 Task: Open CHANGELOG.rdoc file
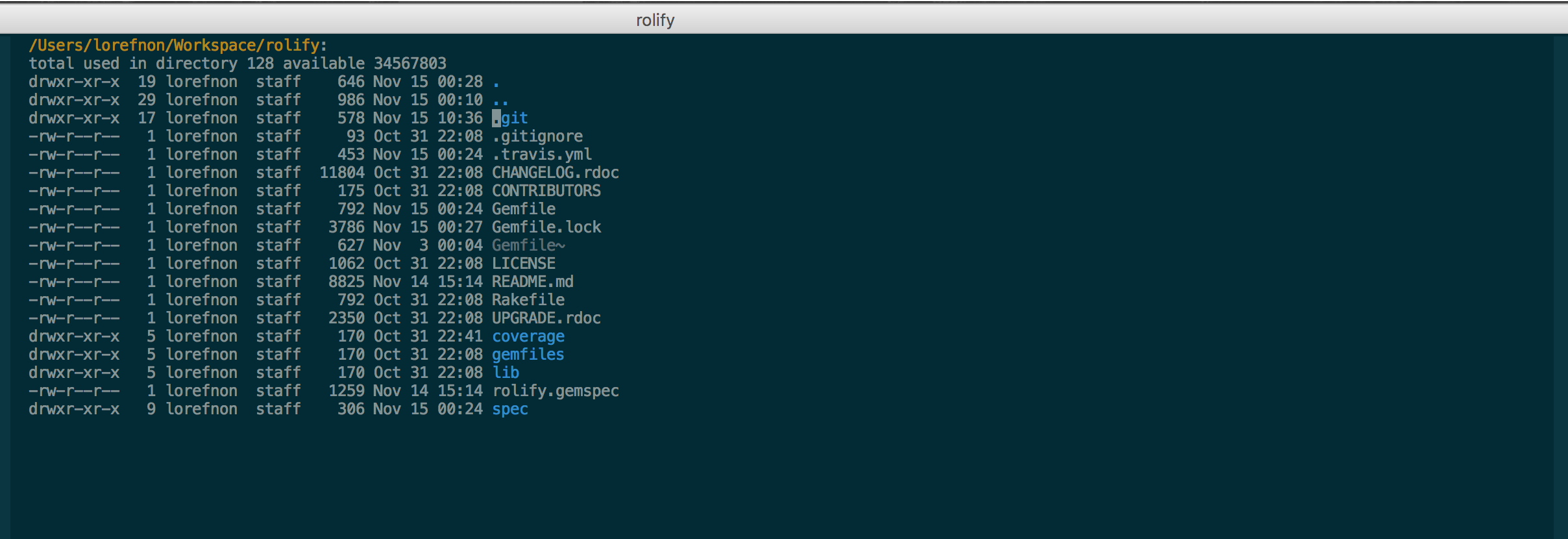556,173
